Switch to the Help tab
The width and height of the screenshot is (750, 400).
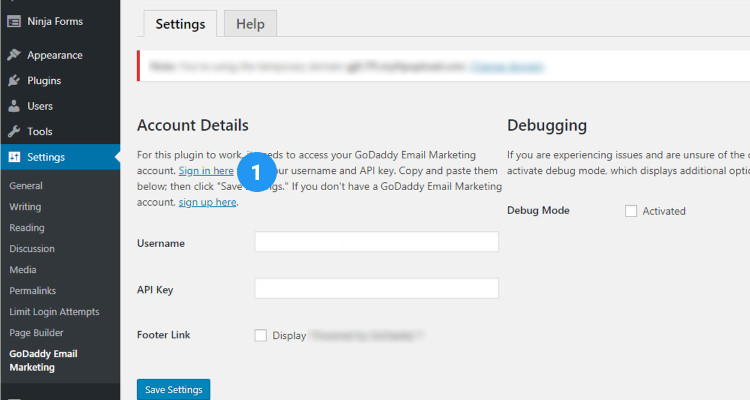[x=250, y=23]
